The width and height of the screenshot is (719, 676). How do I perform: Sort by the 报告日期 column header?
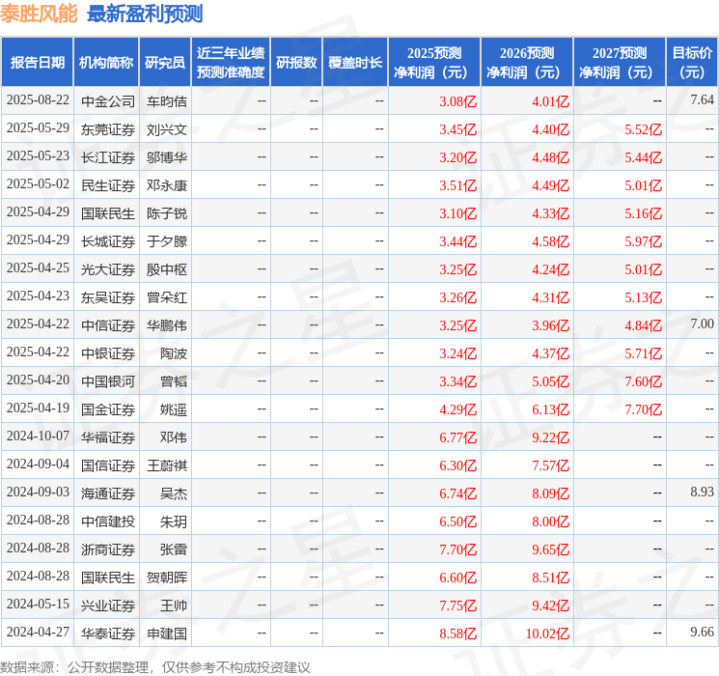tap(37, 63)
